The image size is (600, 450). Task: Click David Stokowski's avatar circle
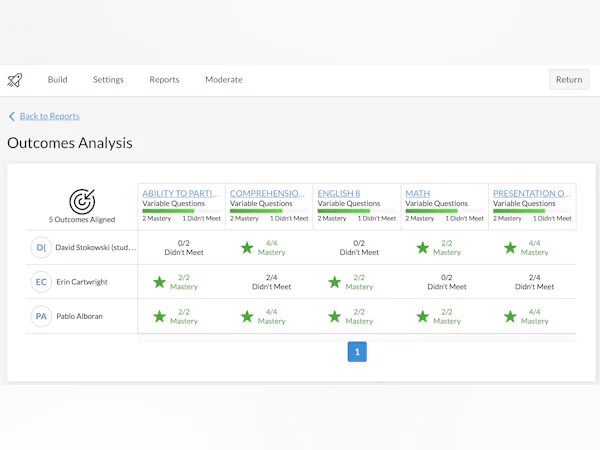click(x=41, y=248)
